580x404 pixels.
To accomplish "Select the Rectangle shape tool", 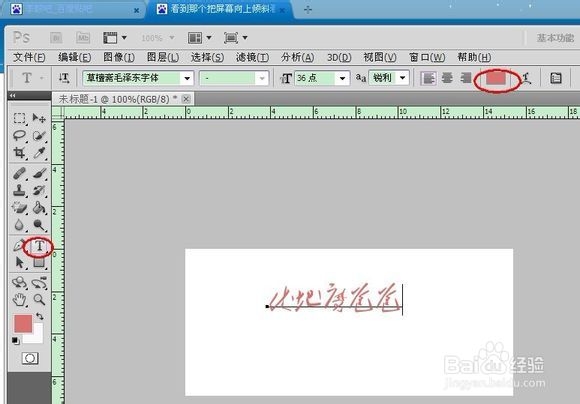I will (39, 263).
